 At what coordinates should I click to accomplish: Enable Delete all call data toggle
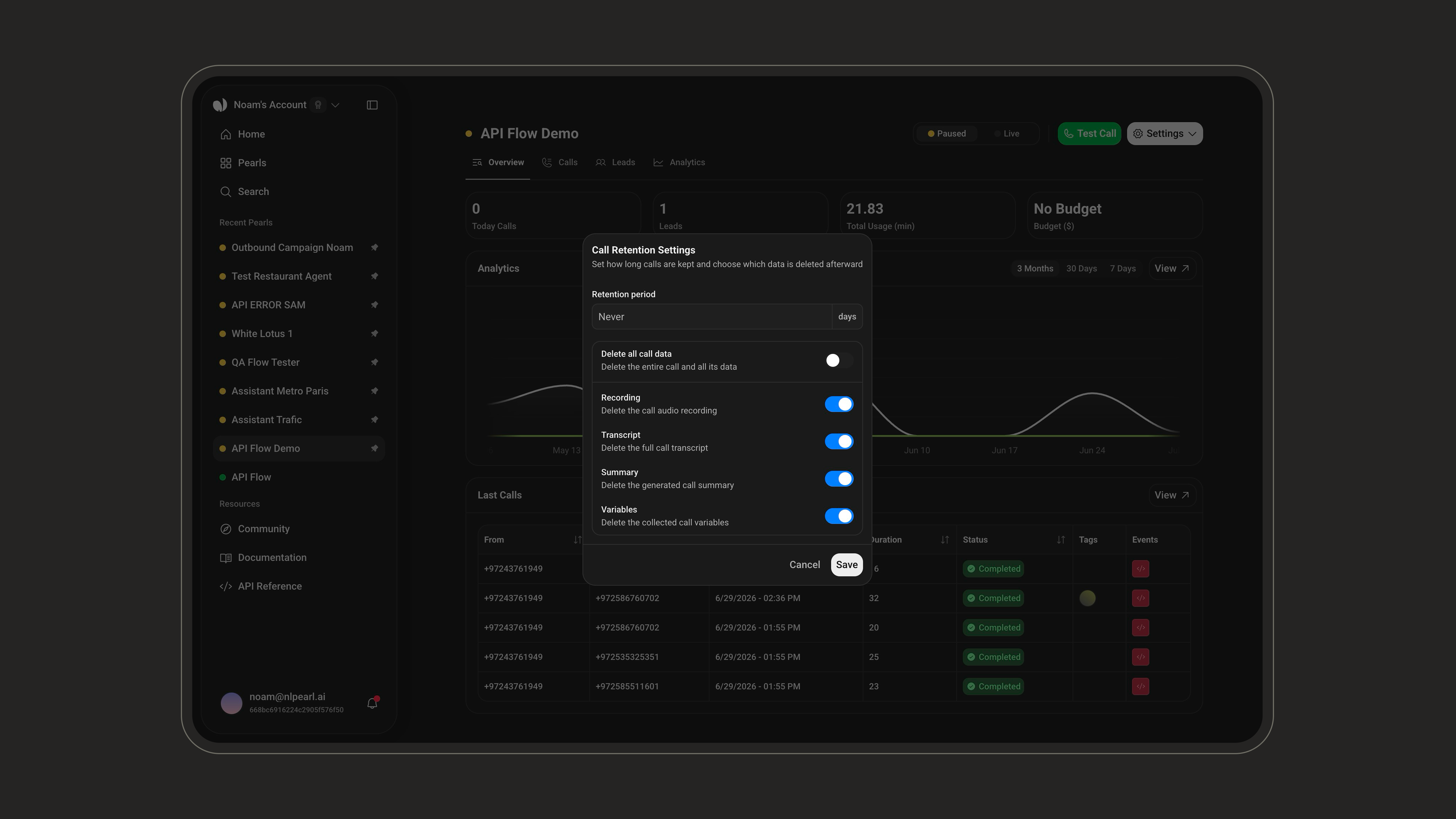tap(839, 361)
